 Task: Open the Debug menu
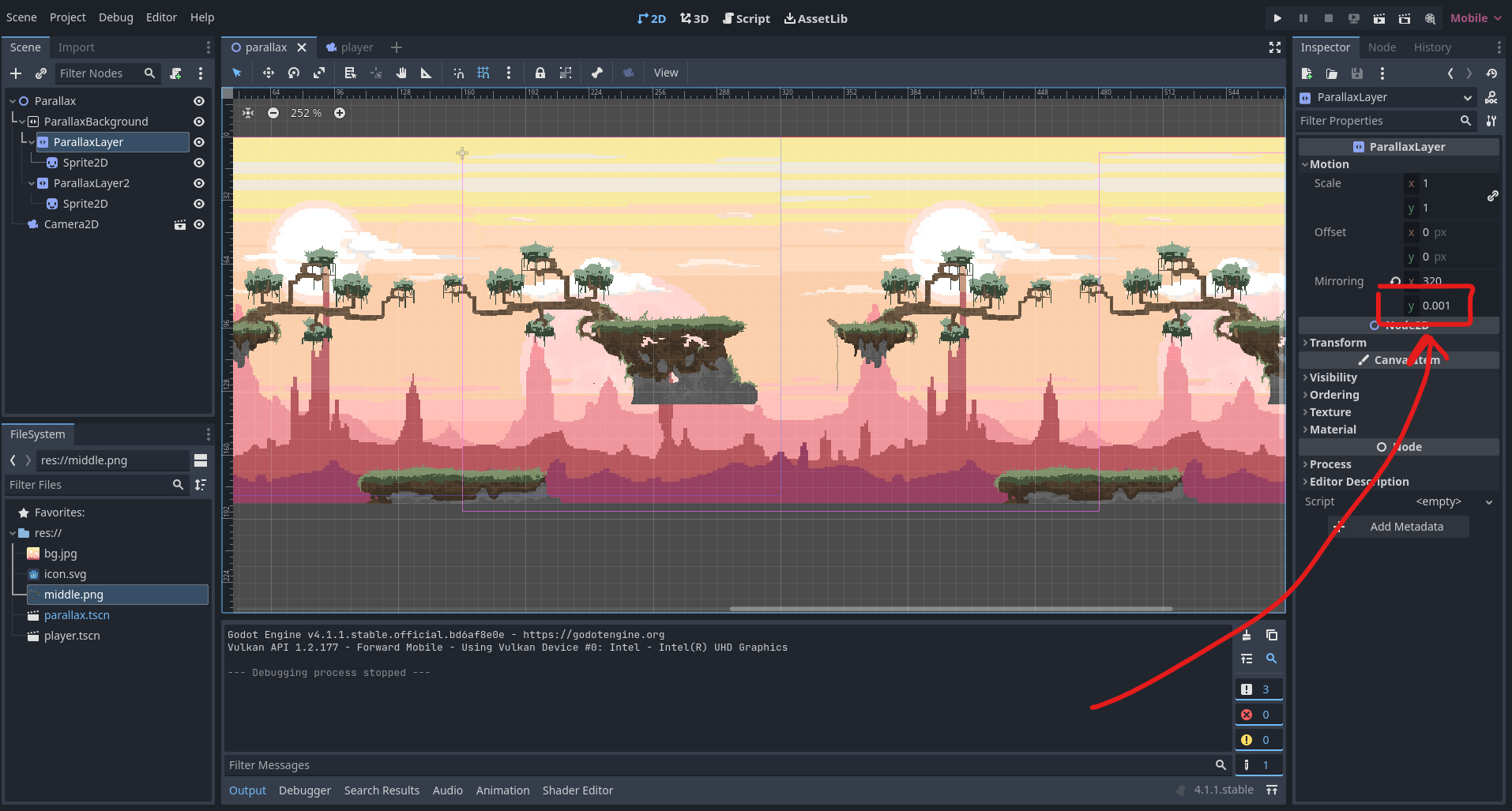pyautogui.click(x=115, y=17)
